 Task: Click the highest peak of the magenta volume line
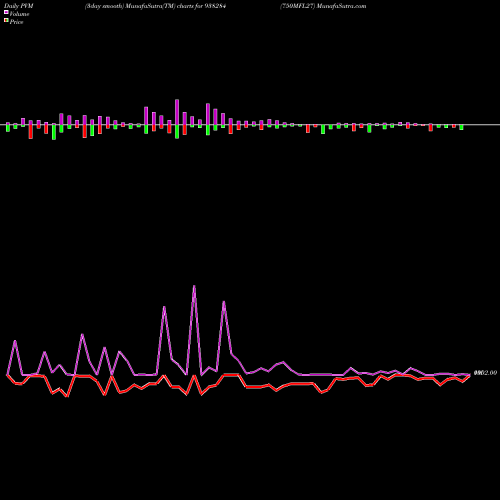pos(194,286)
